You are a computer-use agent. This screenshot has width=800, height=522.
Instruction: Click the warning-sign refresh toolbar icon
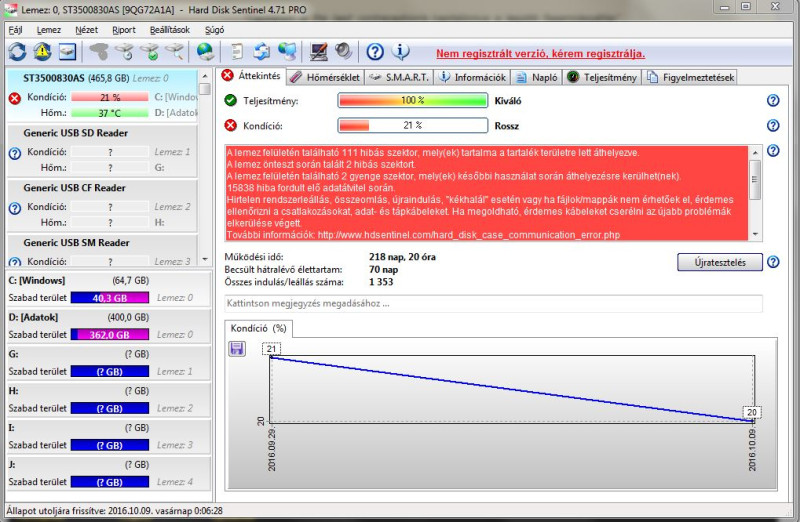pyautogui.click(x=42, y=52)
